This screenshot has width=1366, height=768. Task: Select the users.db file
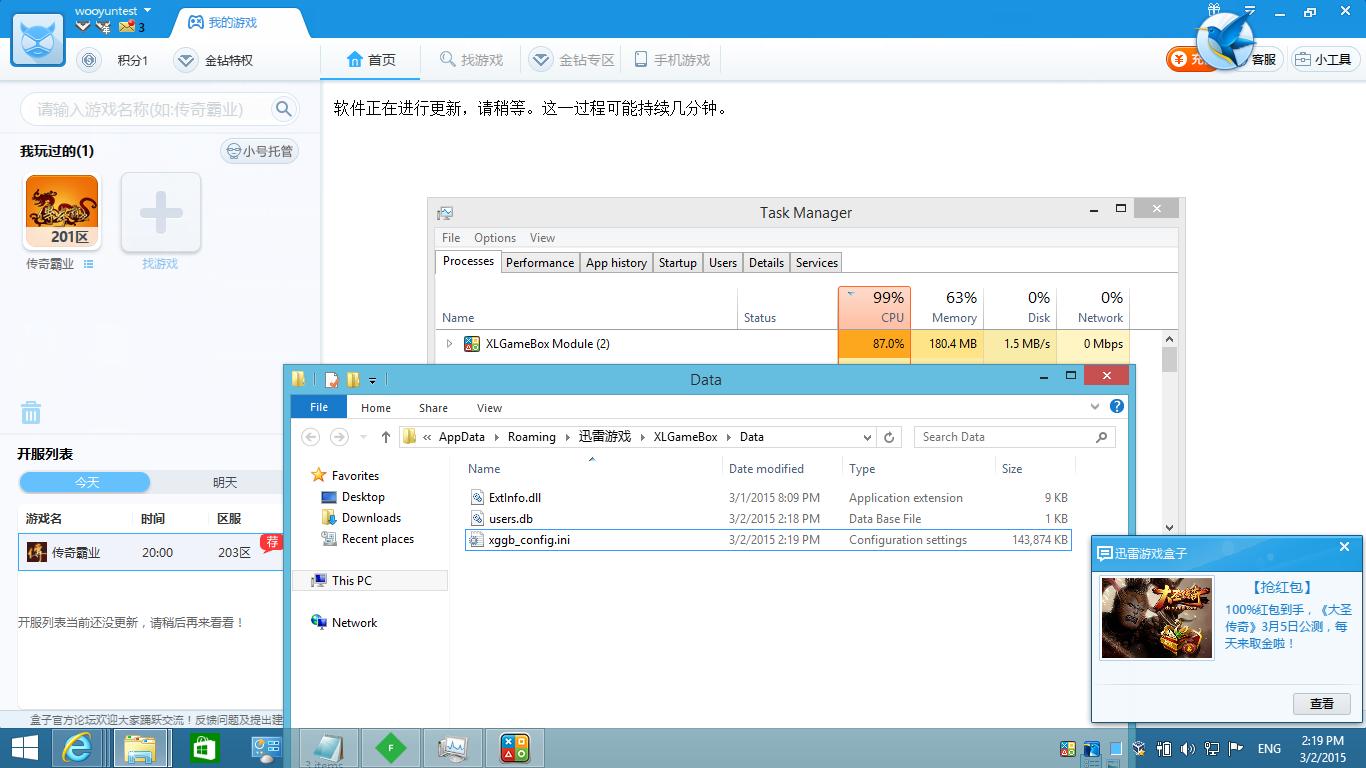(768, 519)
